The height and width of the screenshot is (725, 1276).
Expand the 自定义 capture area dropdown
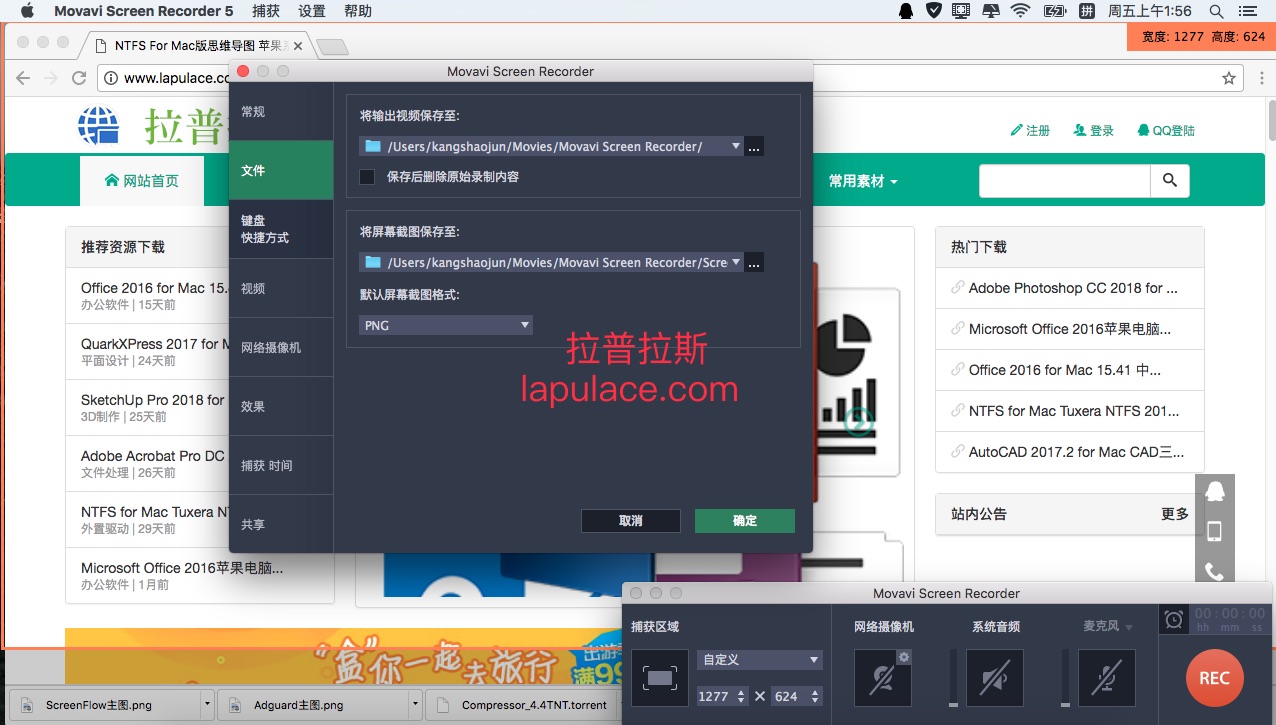pyautogui.click(x=760, y=660)
